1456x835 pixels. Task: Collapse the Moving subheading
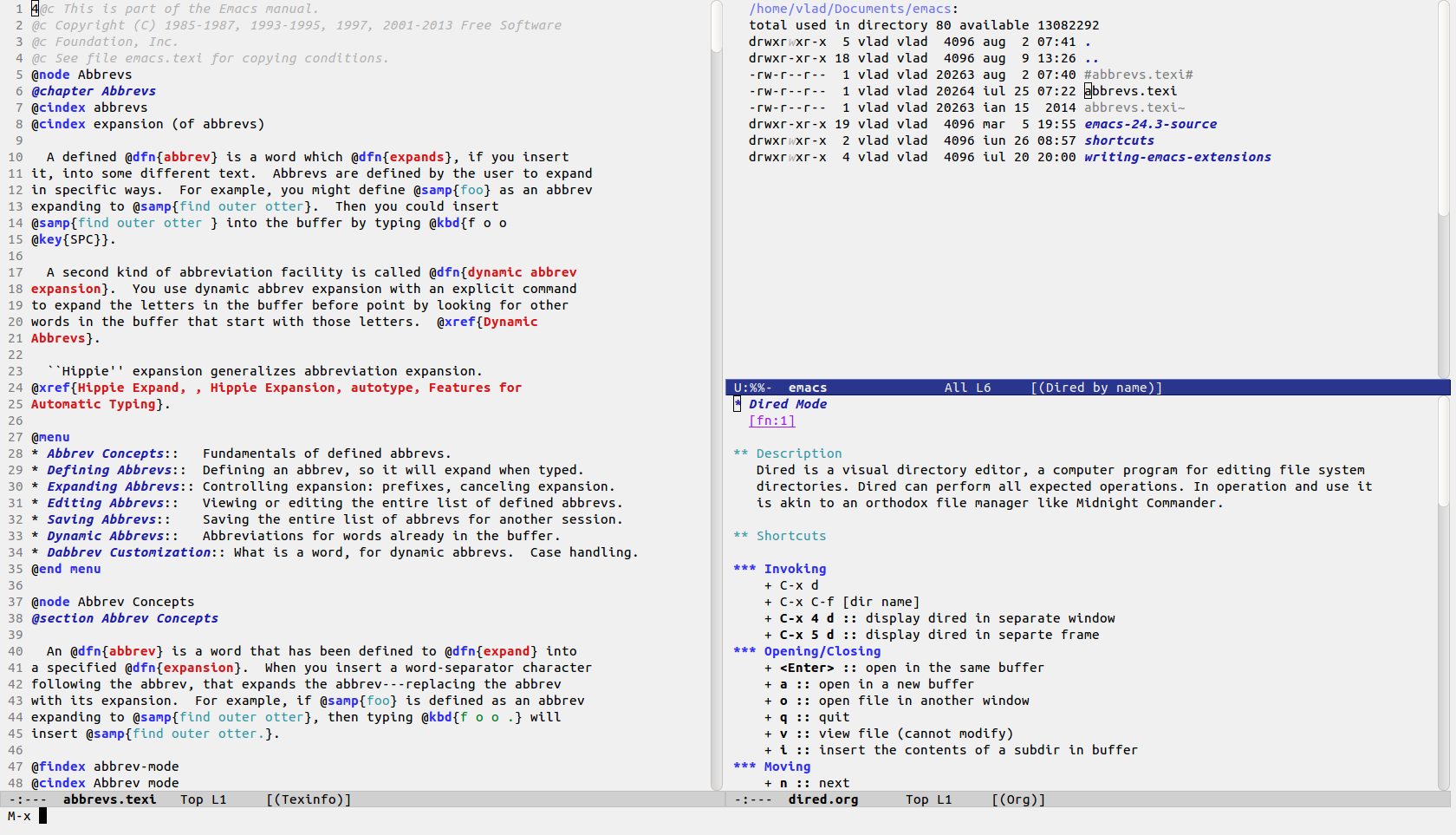pyautogui.click(x=772, y=767)
